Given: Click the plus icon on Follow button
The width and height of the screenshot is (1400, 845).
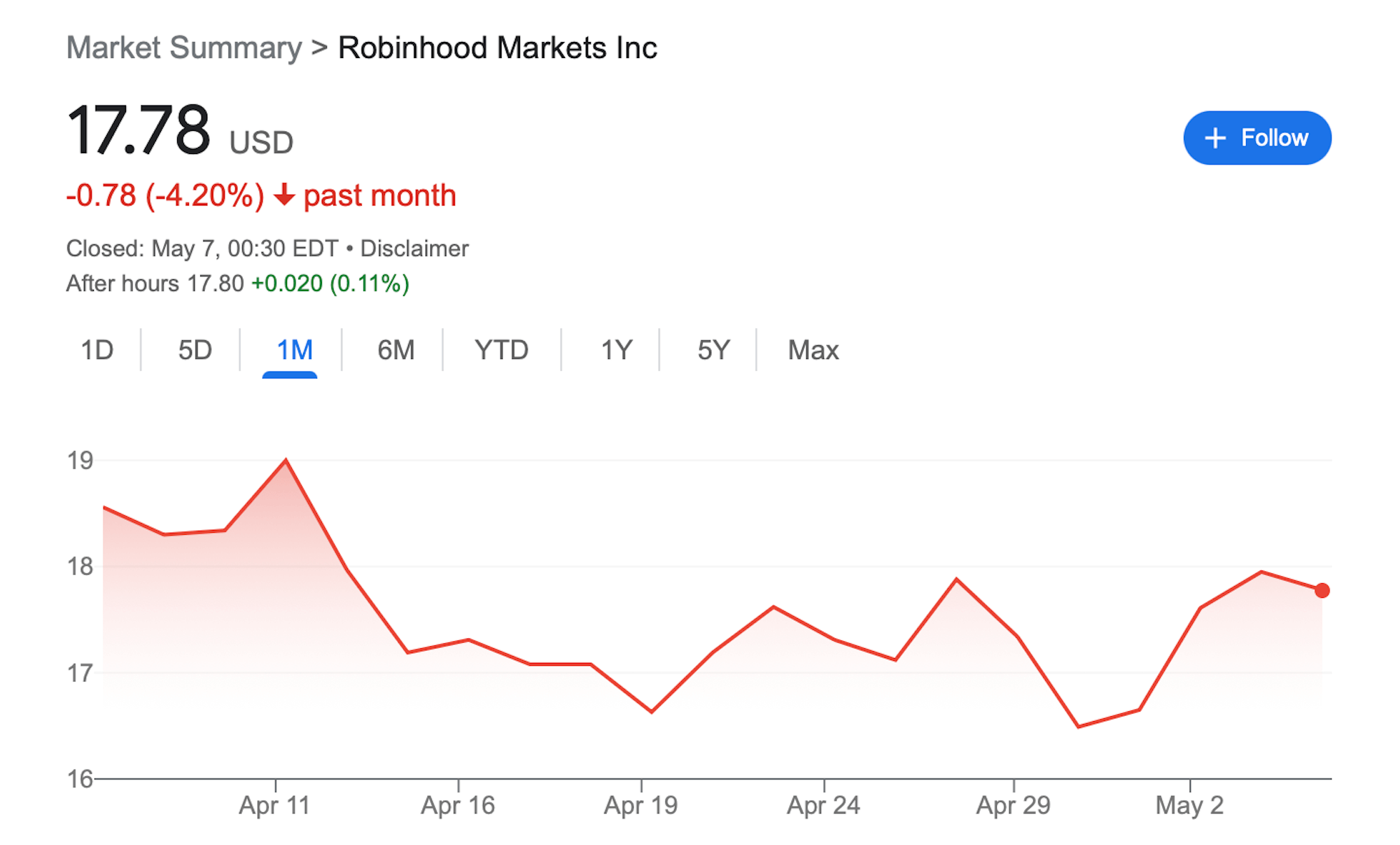Looking at the screenshot, I should (1215, 138).
